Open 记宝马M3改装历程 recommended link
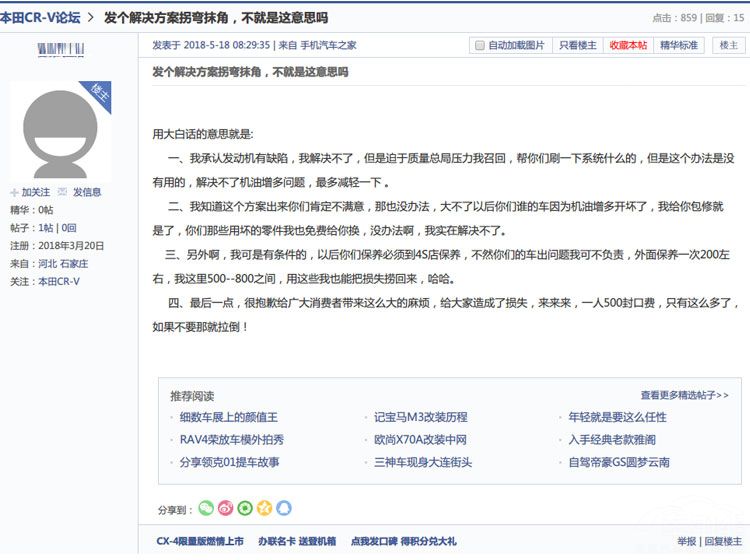The image size is (750, 560). tap(420, 417)
